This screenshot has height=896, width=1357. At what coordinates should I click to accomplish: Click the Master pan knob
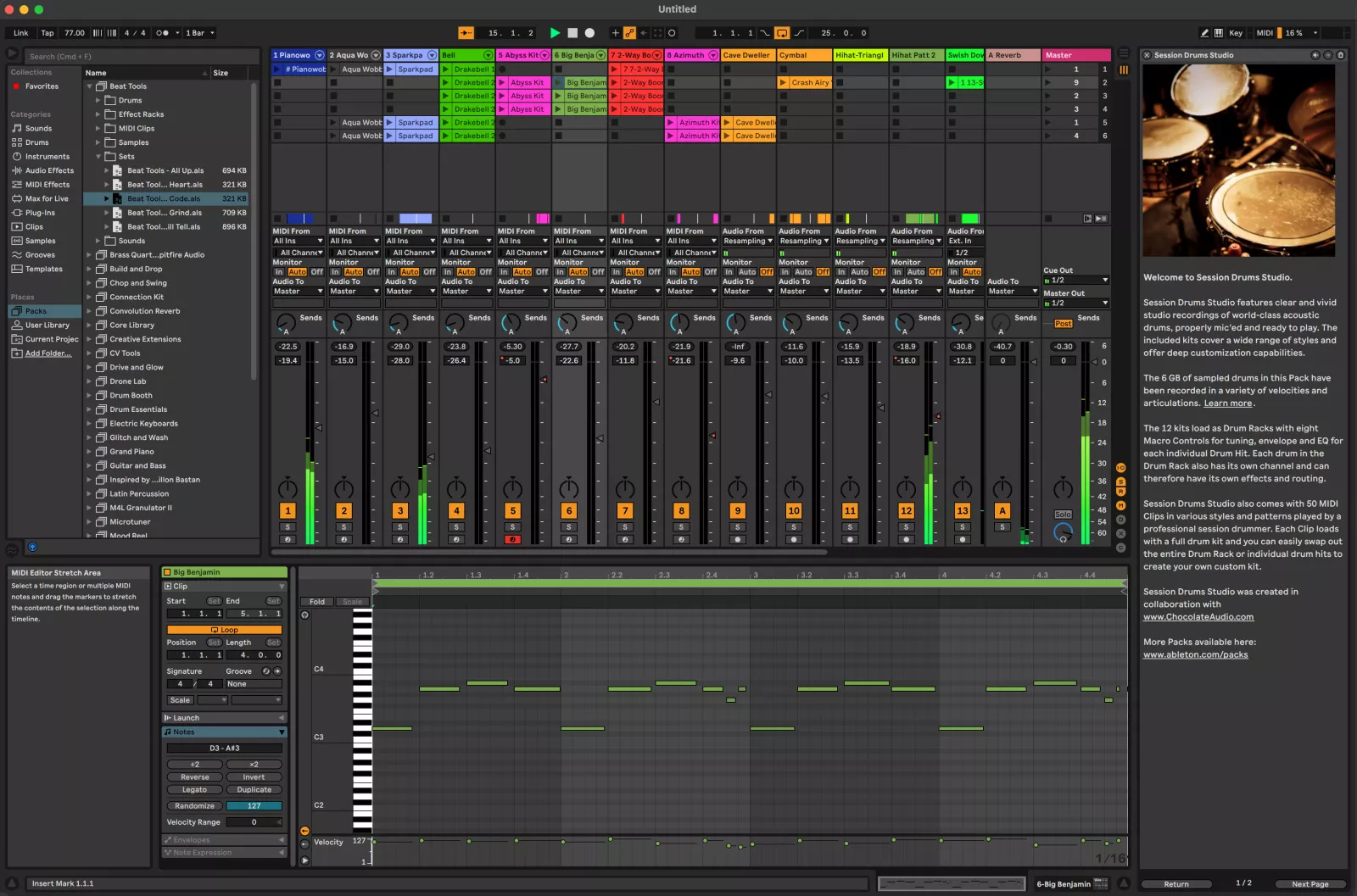(x=1063, y=488)
